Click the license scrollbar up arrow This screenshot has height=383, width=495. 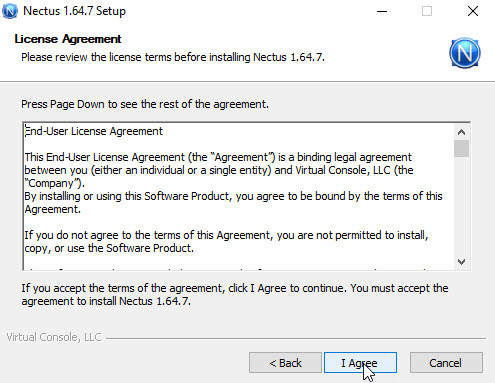click(461, 132)
